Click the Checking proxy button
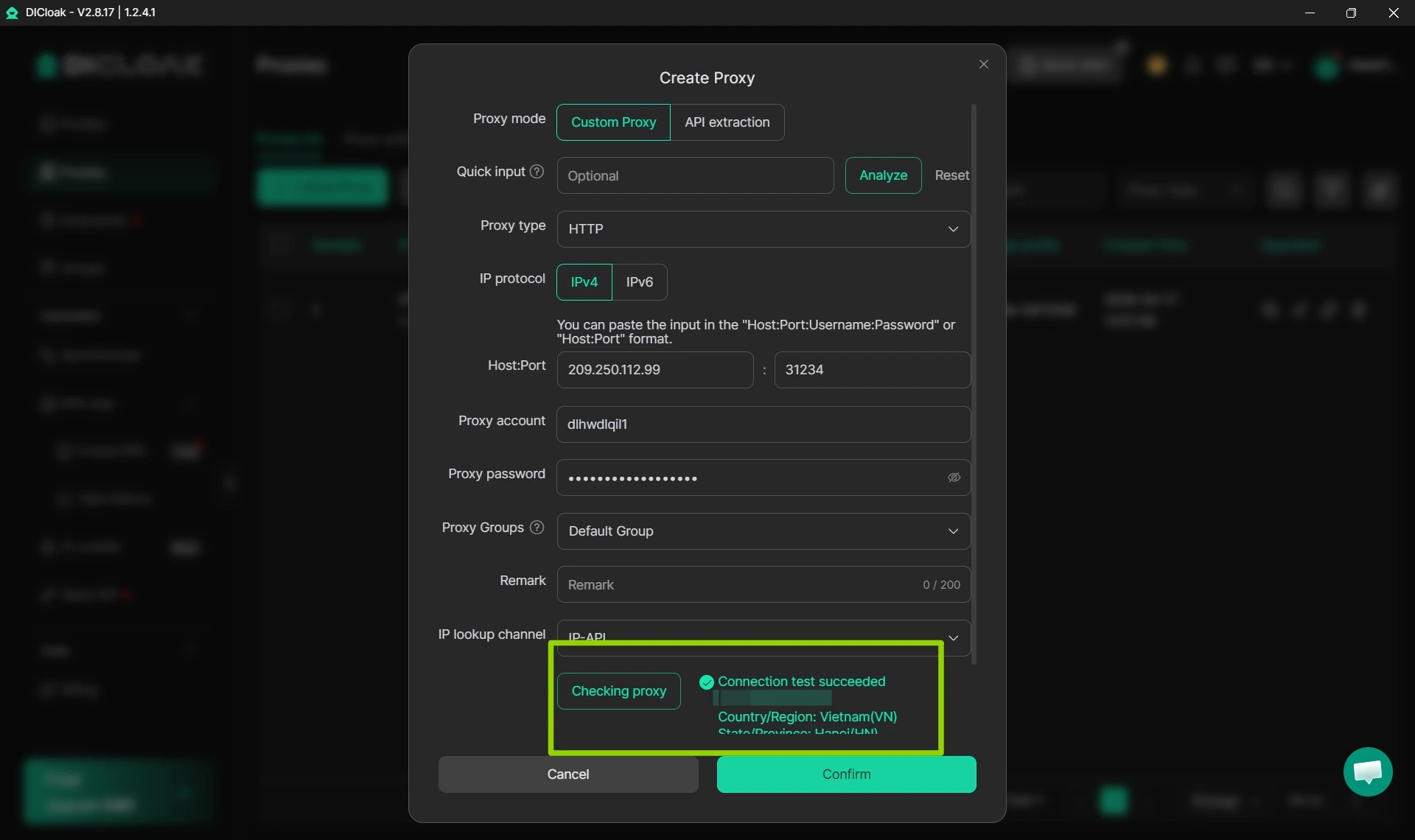Image resolution: width=1415 pixels, height=840 pixels. (x=619, y=691)
